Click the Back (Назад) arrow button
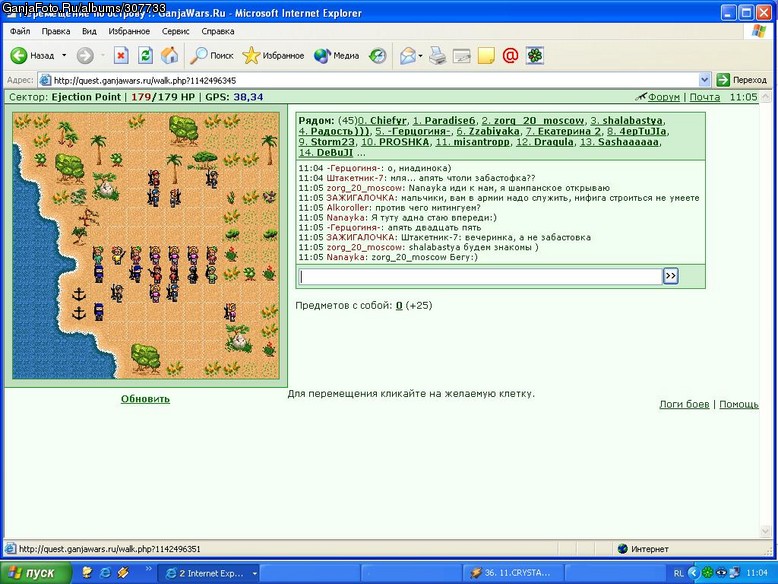 click(x=32, y=56)
